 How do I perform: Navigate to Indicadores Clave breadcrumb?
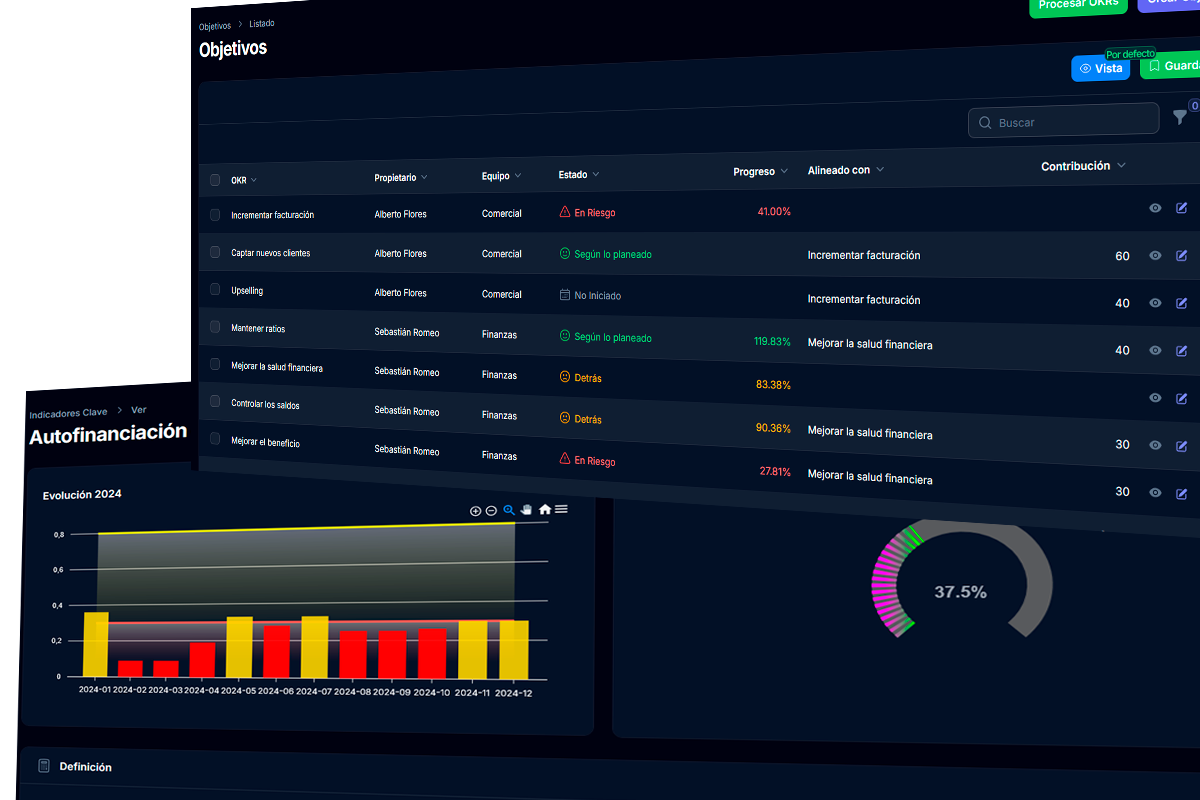coord(68,414)
